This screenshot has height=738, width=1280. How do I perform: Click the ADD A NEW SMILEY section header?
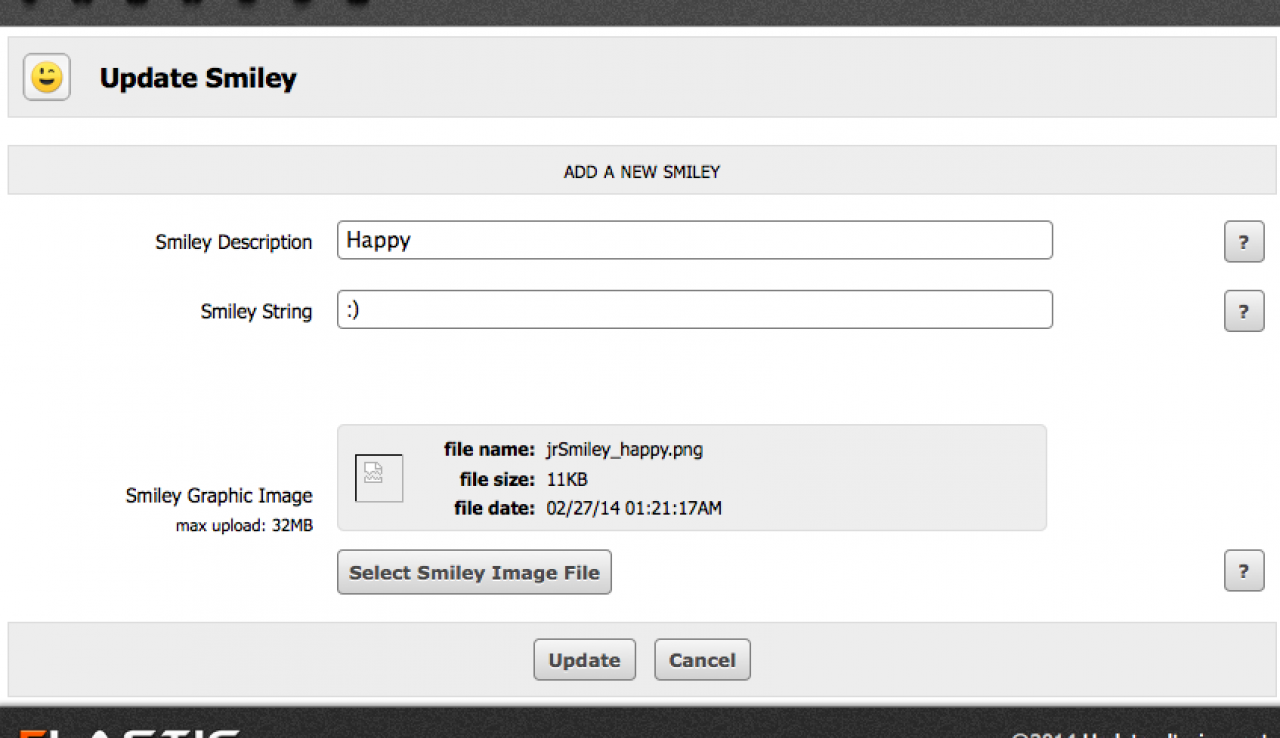[x=641, y=172]
